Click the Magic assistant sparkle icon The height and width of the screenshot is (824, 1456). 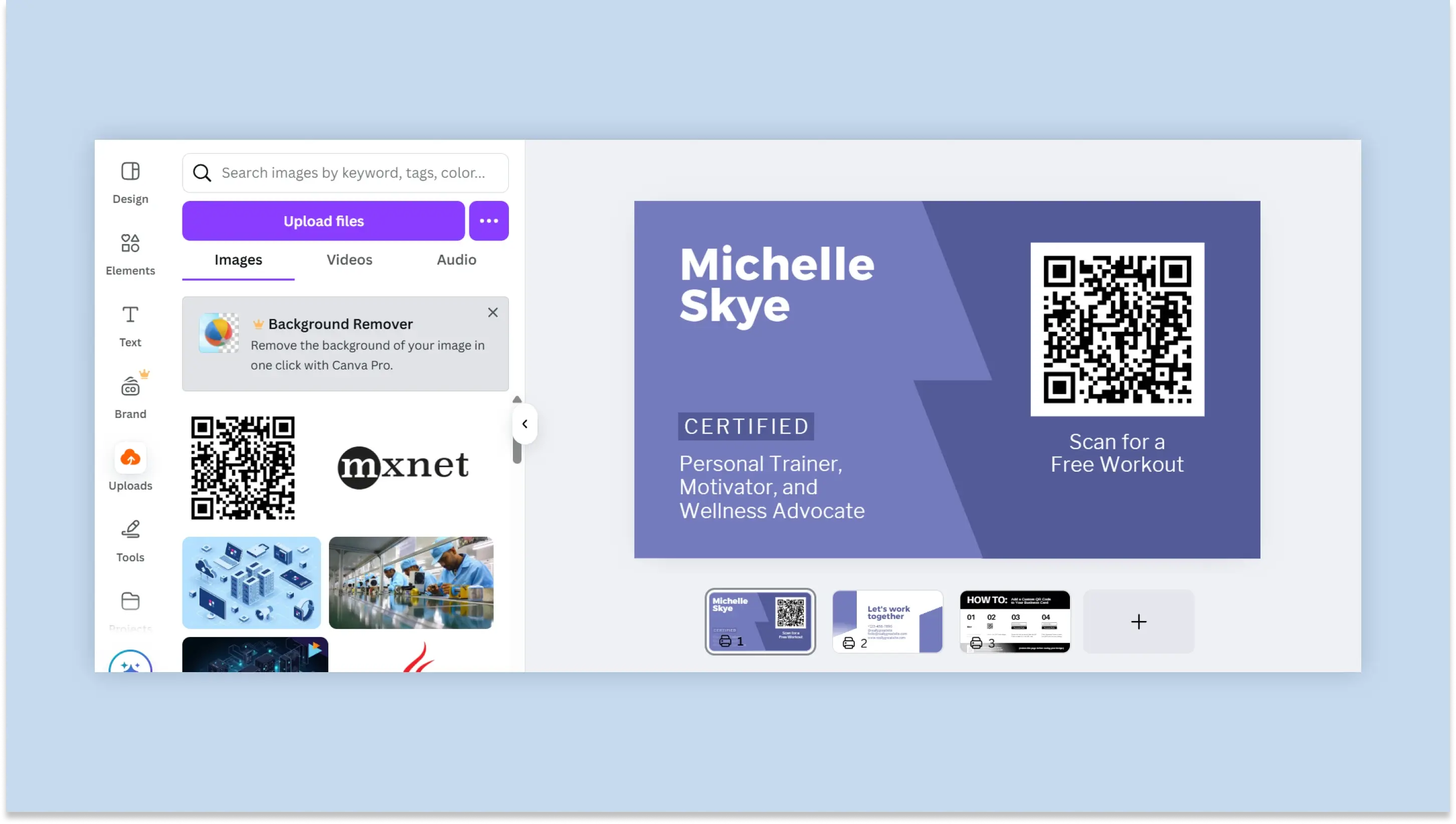click(x=130, y=662)
